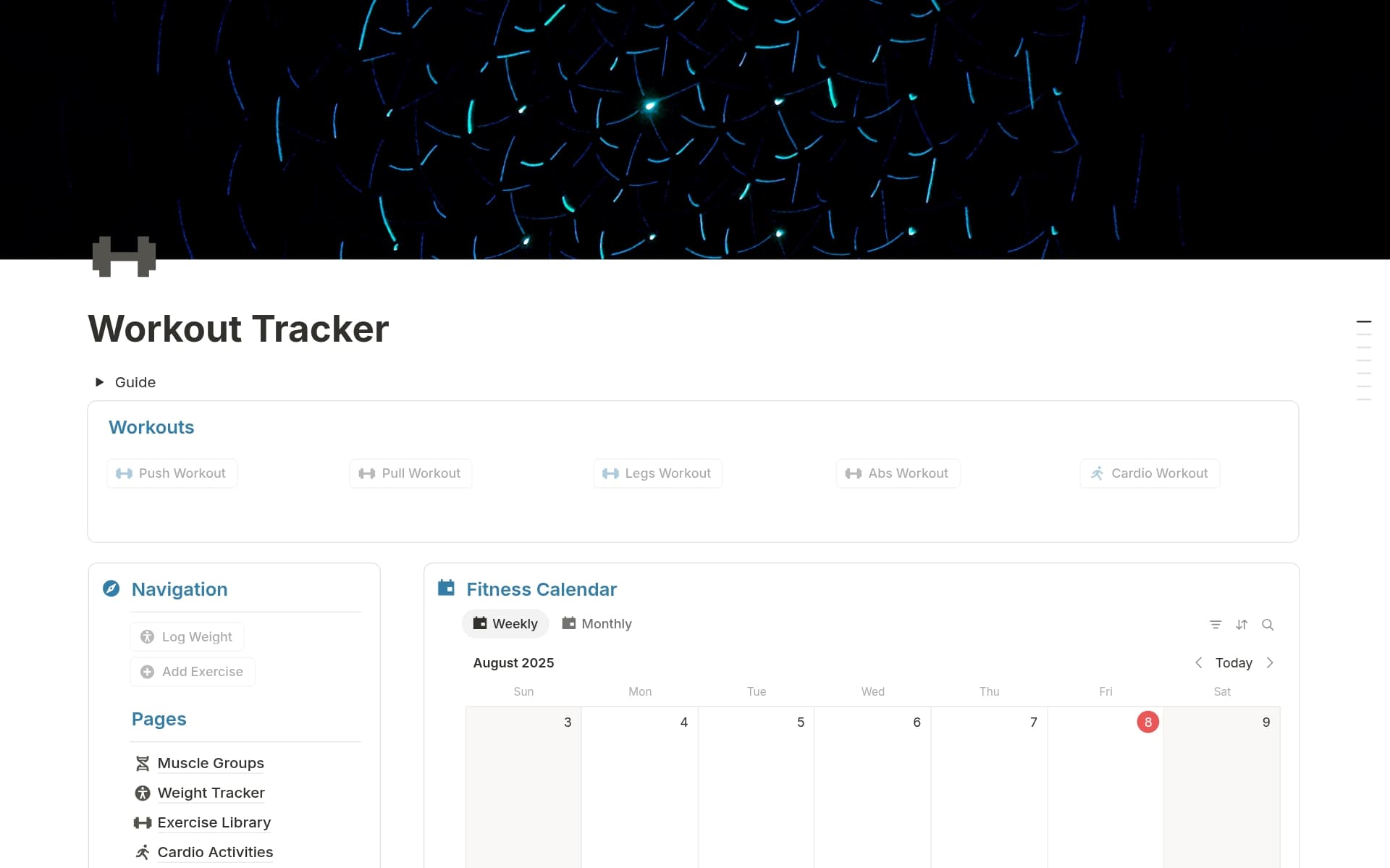Screen dimensions: 1390x868
Task: Click the blue calendar icon beside Fitness Calendar
Action: pos(445,588)
